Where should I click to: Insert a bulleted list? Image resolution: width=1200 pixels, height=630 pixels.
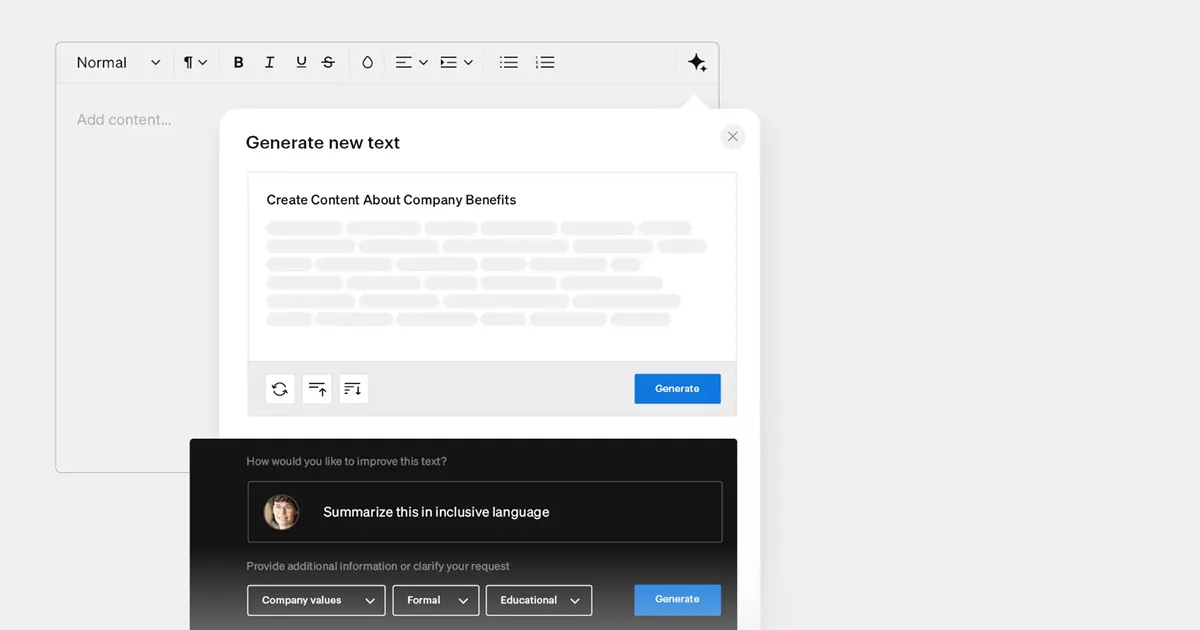(x=509, y=62)
